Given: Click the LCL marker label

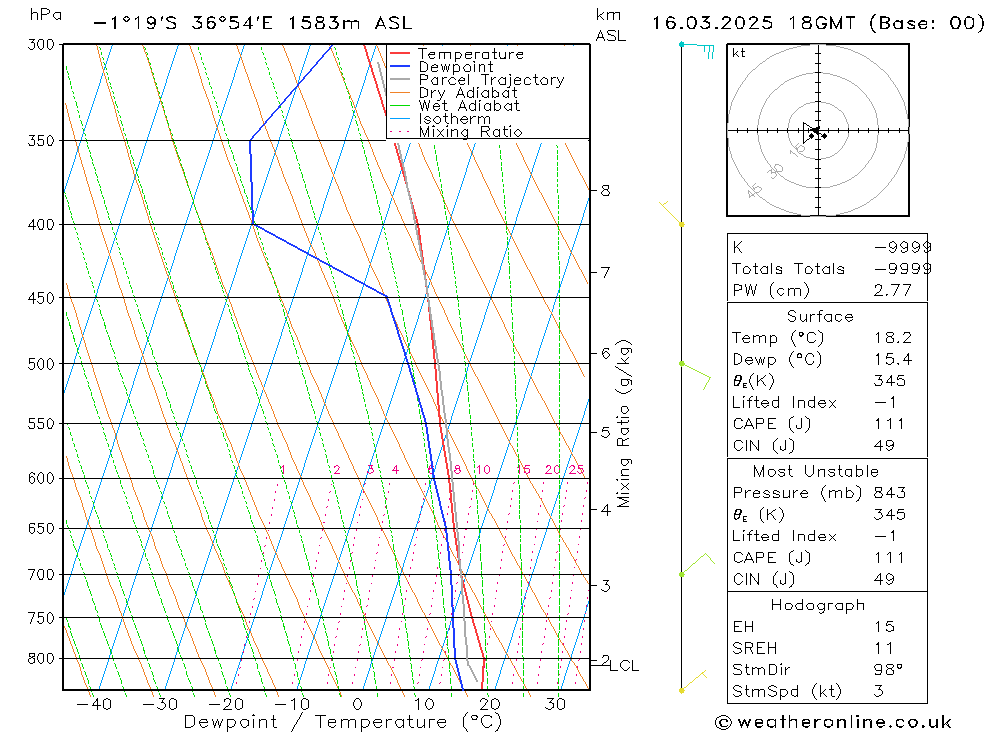Looking at the screenshot, I should click(624, 665).
